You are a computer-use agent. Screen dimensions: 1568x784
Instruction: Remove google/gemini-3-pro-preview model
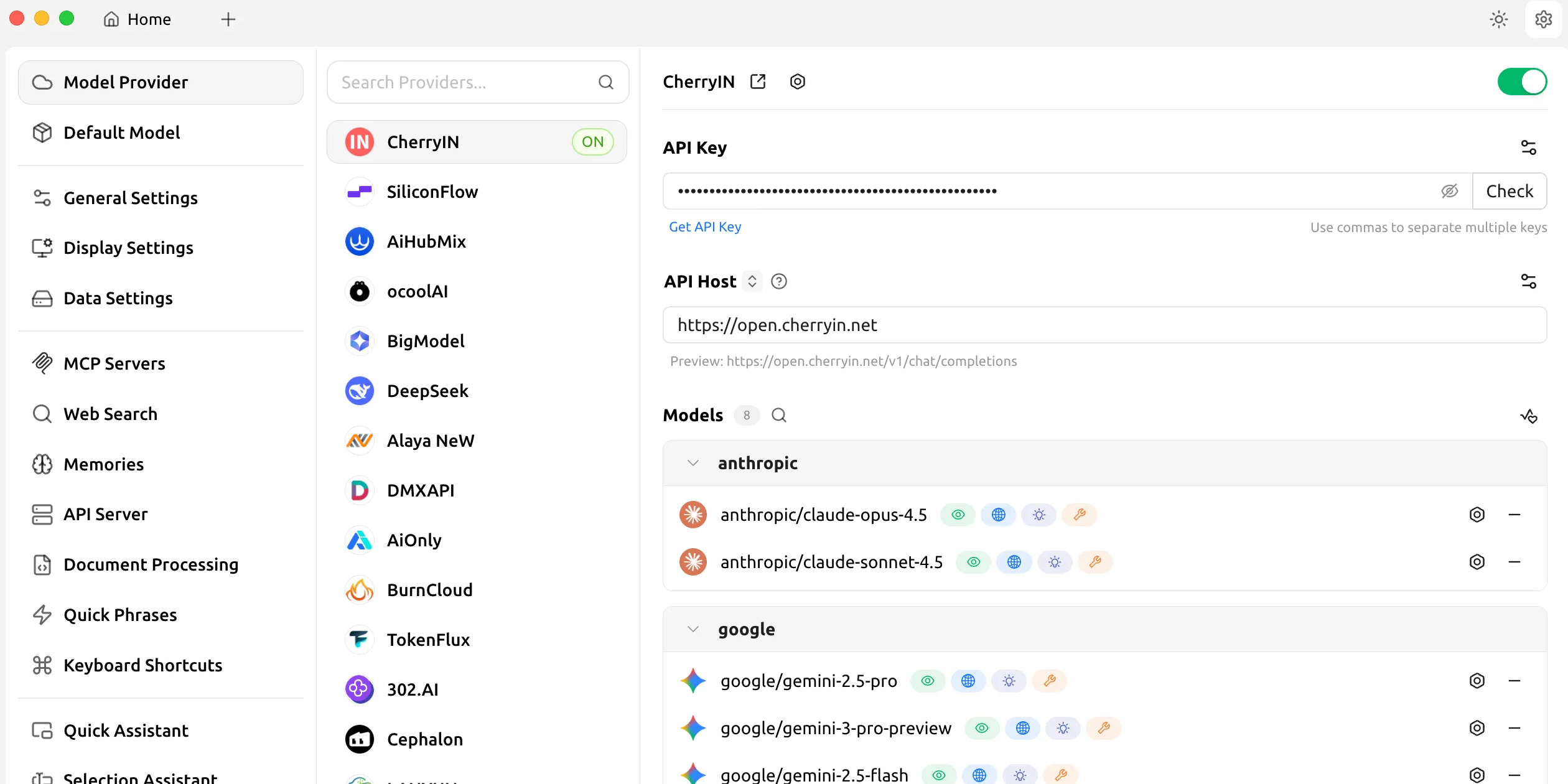pyautogui.click(x=1514, y=728)
